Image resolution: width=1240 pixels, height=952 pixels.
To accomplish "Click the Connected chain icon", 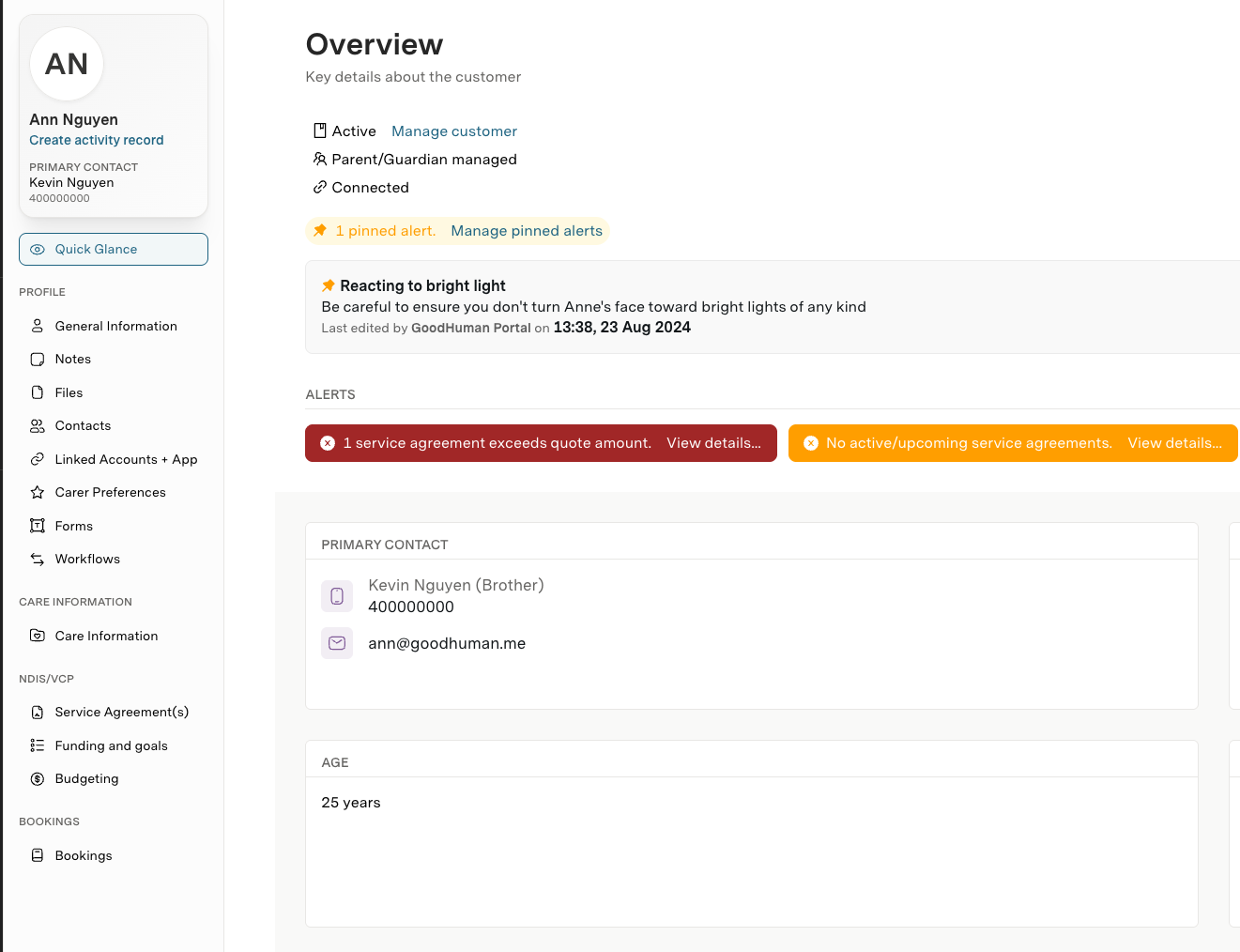I will coord(320,187).
